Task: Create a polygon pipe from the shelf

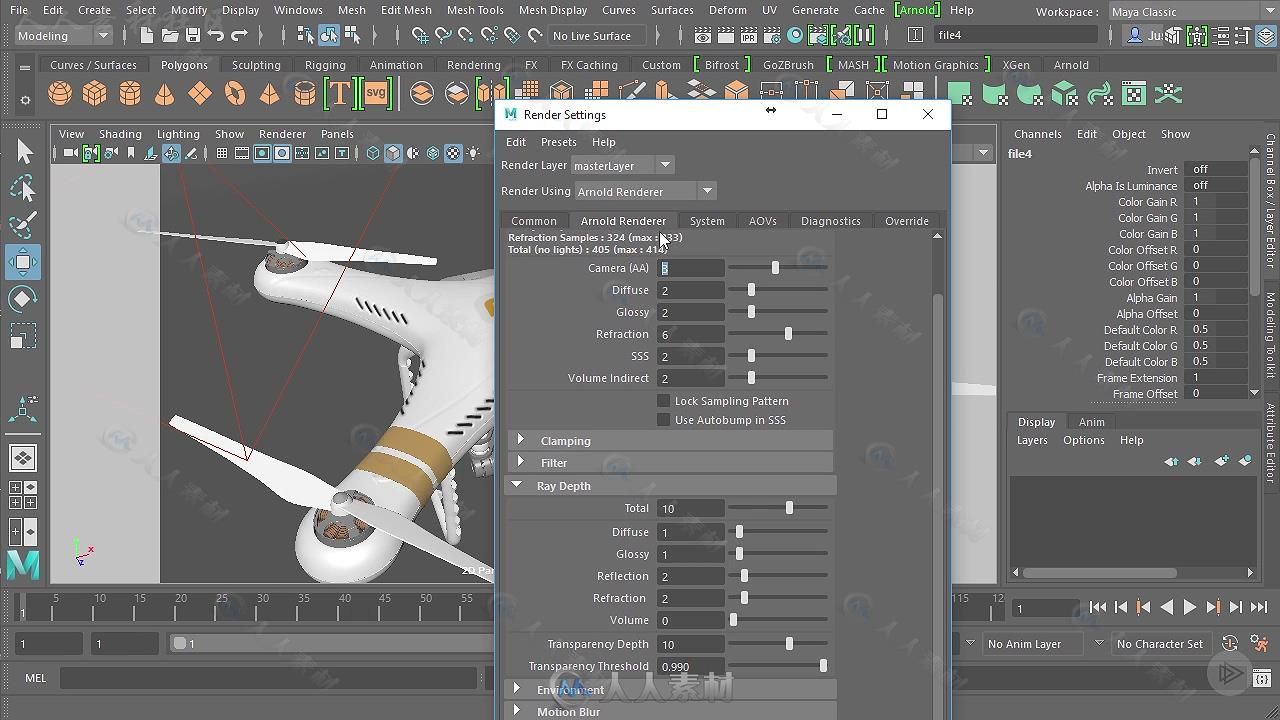Action: [304, 94]
